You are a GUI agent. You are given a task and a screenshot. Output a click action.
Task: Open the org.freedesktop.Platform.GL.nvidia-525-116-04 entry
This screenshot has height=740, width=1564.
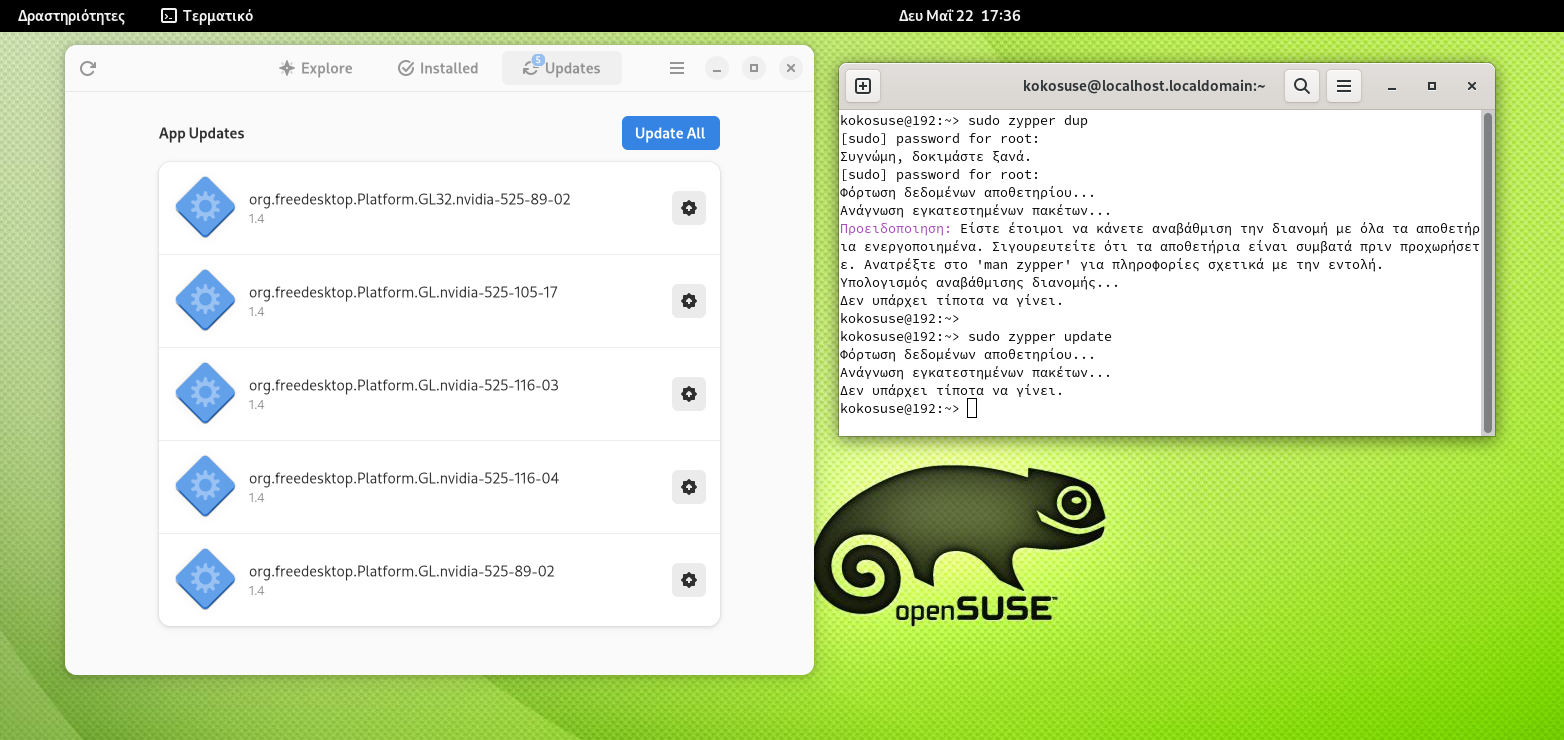(439, 487)
